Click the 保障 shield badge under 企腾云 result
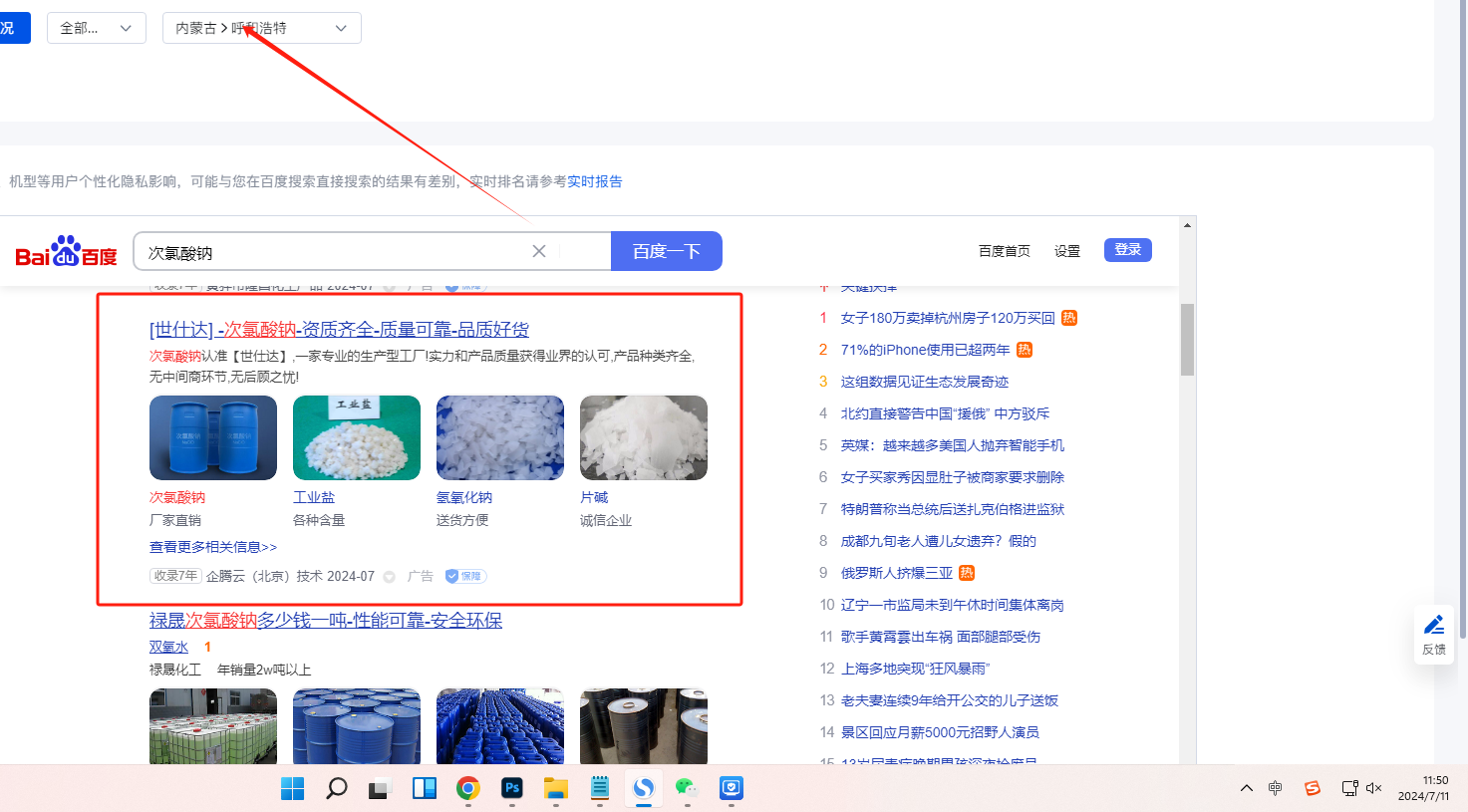Screen dimensions: 1468x812 [x=465, y=576]
